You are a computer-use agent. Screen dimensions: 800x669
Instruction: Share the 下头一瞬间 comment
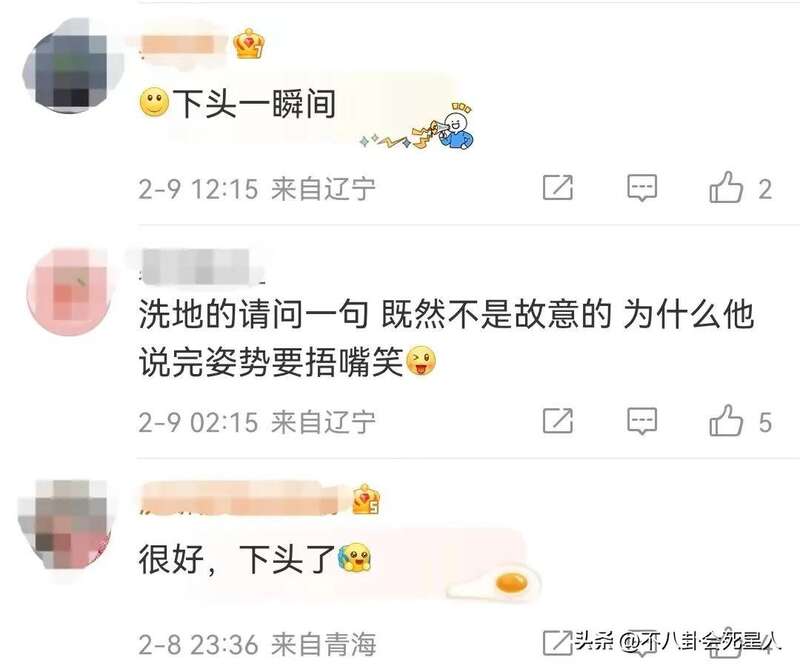pos(558,187)
